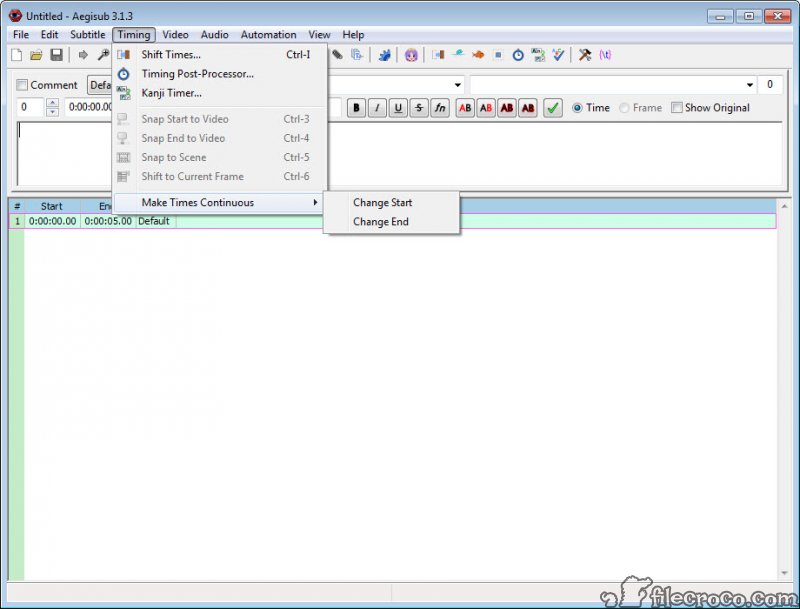
Task: Toggle bold with the B button
Action: pyautogui.click(x=356, y=108)
